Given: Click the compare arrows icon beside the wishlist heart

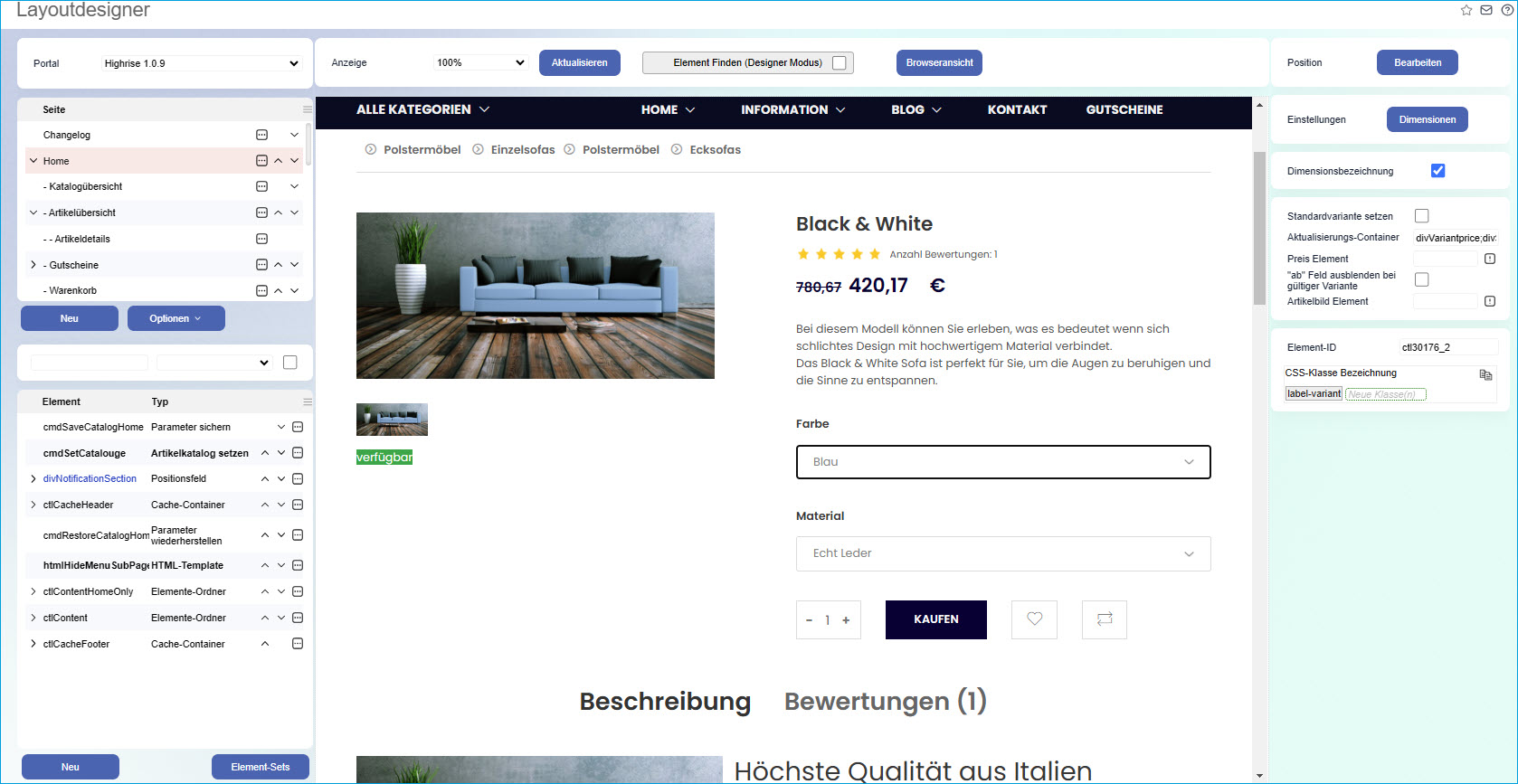Looking at the screenshot, I should [x=1105, y=619].
